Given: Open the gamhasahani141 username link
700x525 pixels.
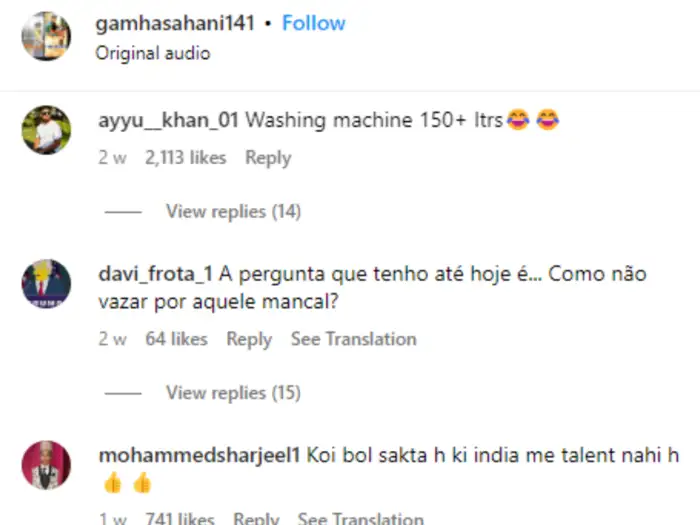Looking at the screenshot, I should click(175, 23).
